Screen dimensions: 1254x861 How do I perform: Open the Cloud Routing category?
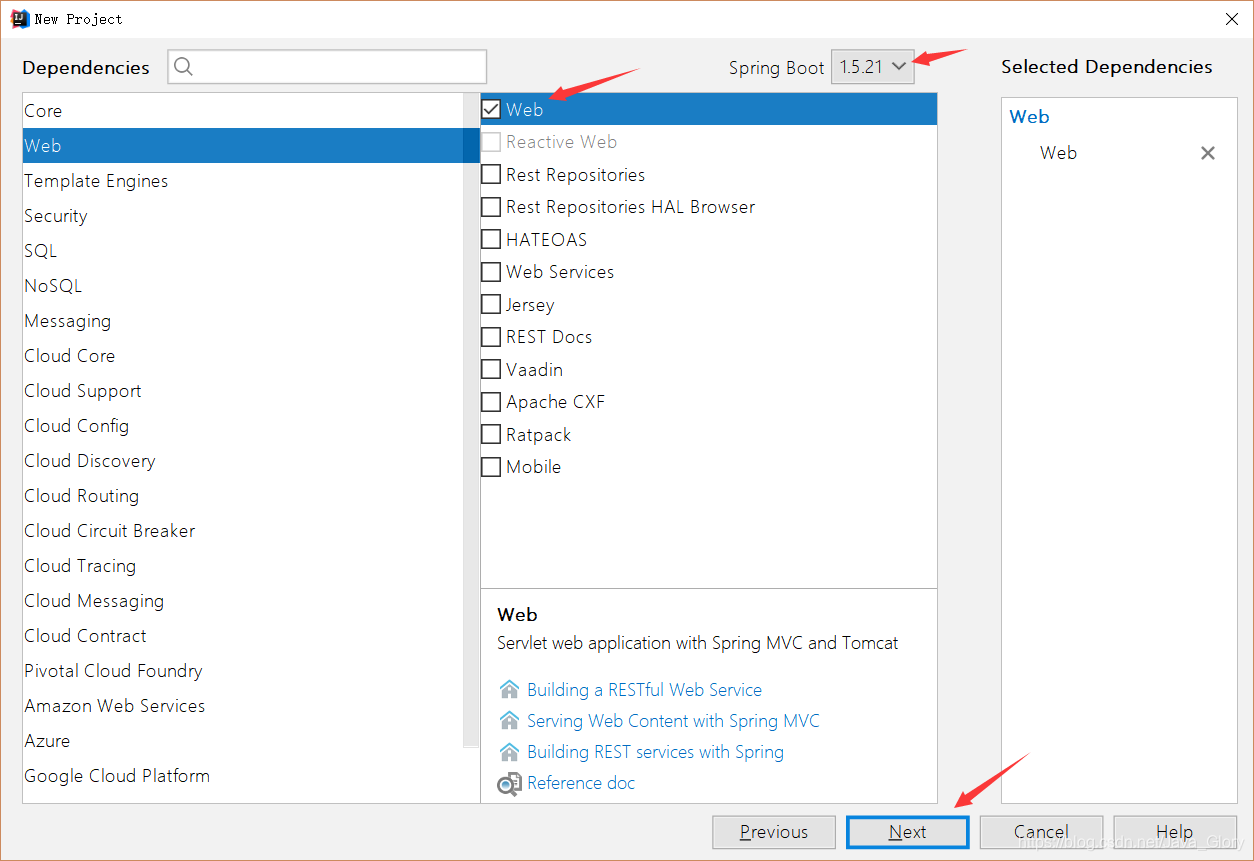(x=243, y=496)
